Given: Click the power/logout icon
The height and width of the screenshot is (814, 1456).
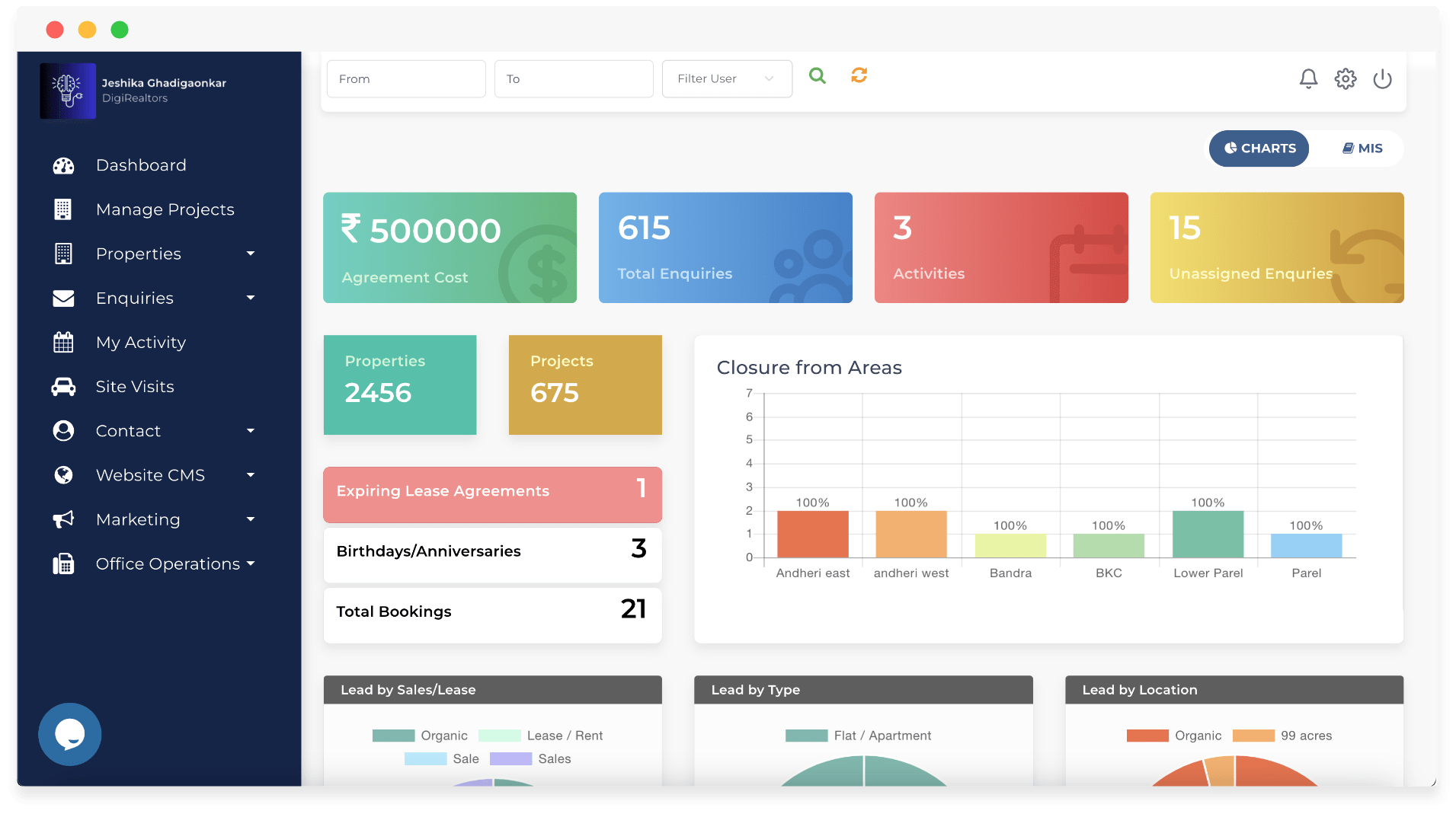Looking at the screenshot, I should [x=1384, y=78].
